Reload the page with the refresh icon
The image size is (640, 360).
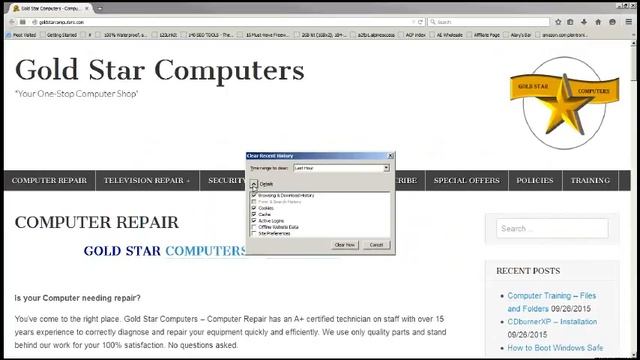[420, 22]
